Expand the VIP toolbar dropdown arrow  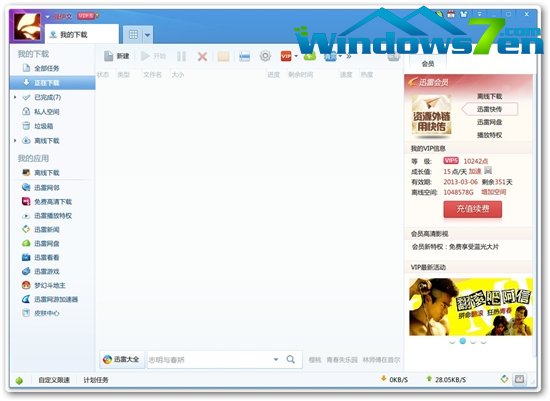296,56
